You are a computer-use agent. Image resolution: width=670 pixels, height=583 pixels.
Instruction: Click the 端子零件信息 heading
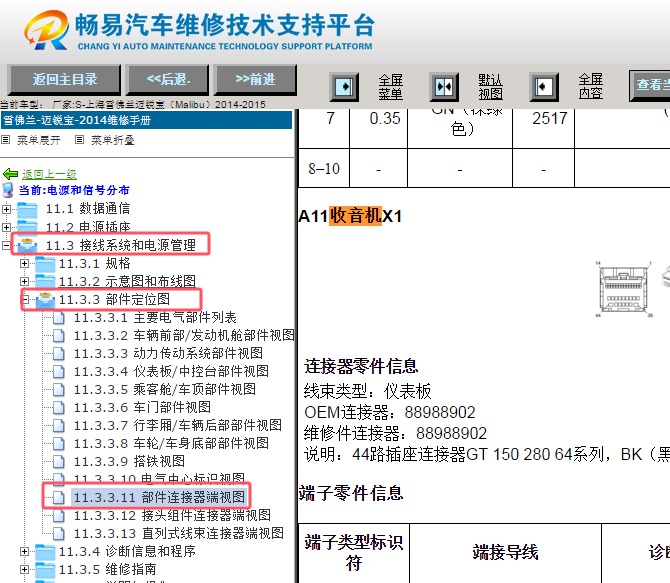pyautogui.click(x=351, y=493)
